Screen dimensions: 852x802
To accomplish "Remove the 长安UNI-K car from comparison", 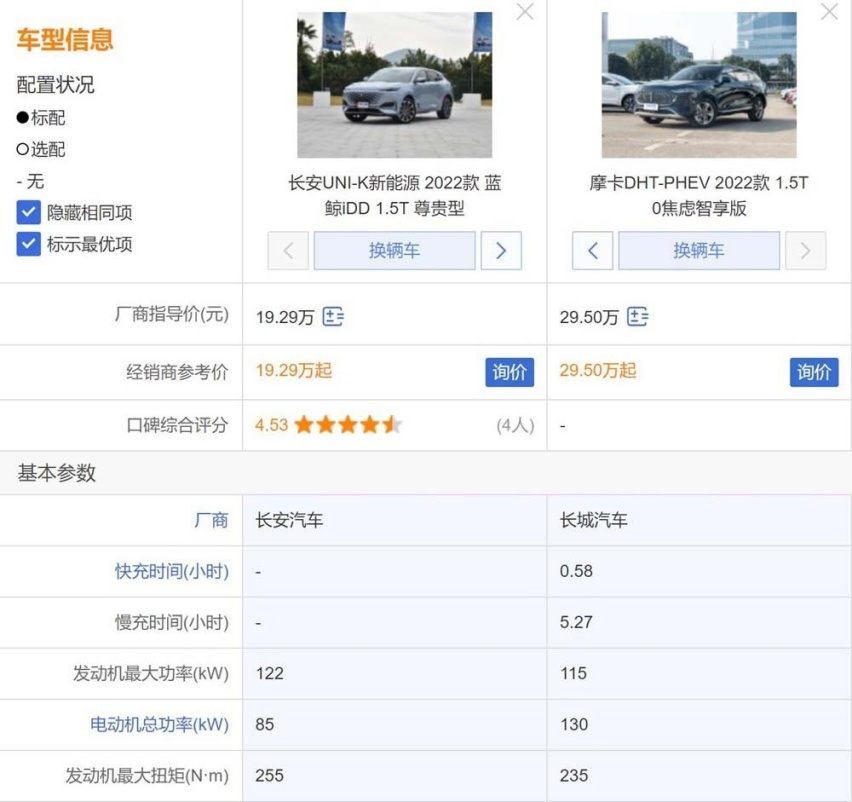I will pos(525,11).
